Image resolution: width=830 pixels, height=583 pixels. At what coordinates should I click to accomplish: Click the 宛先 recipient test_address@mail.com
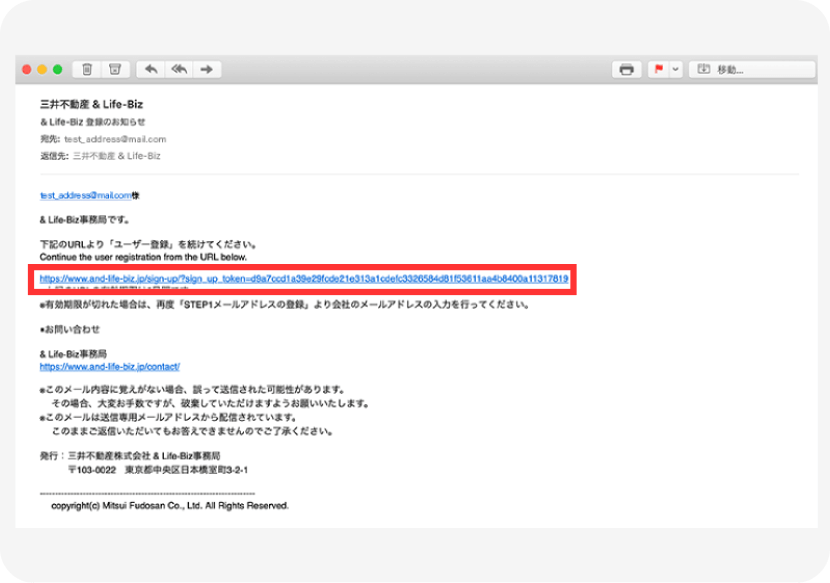point(115,139)
